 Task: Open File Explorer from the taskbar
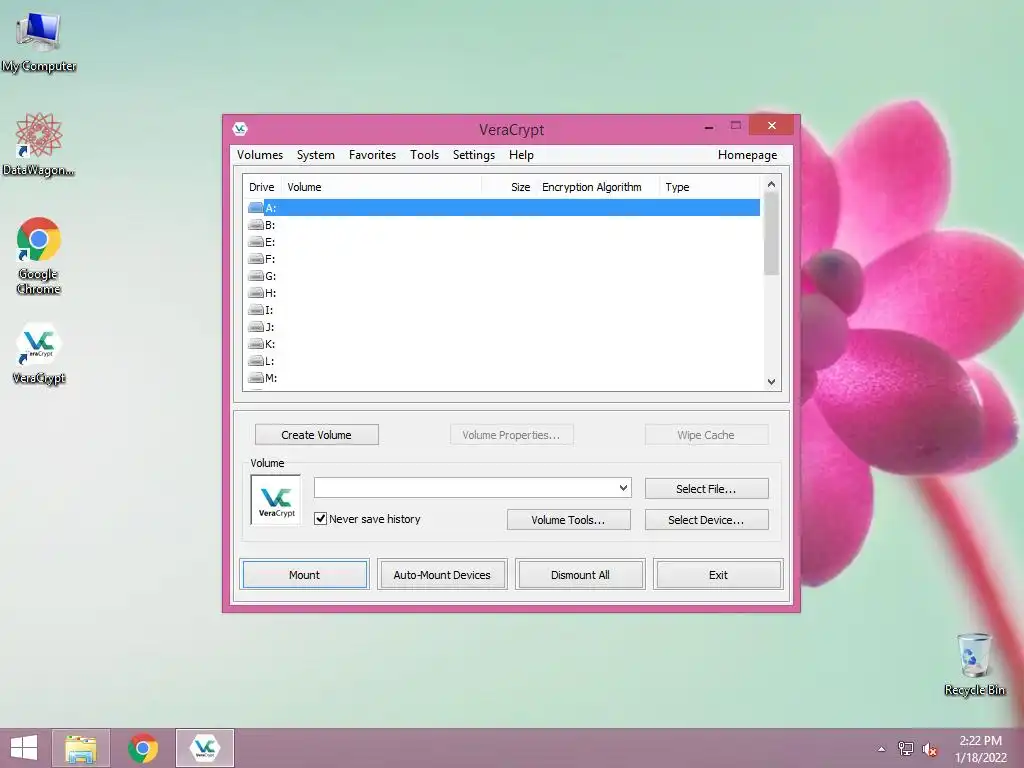81,748
